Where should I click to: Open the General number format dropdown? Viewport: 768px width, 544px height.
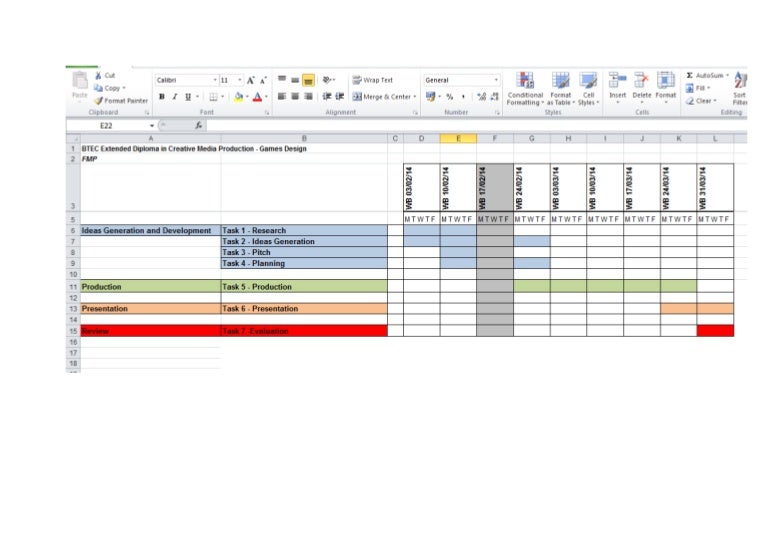[x=496, y=80]
